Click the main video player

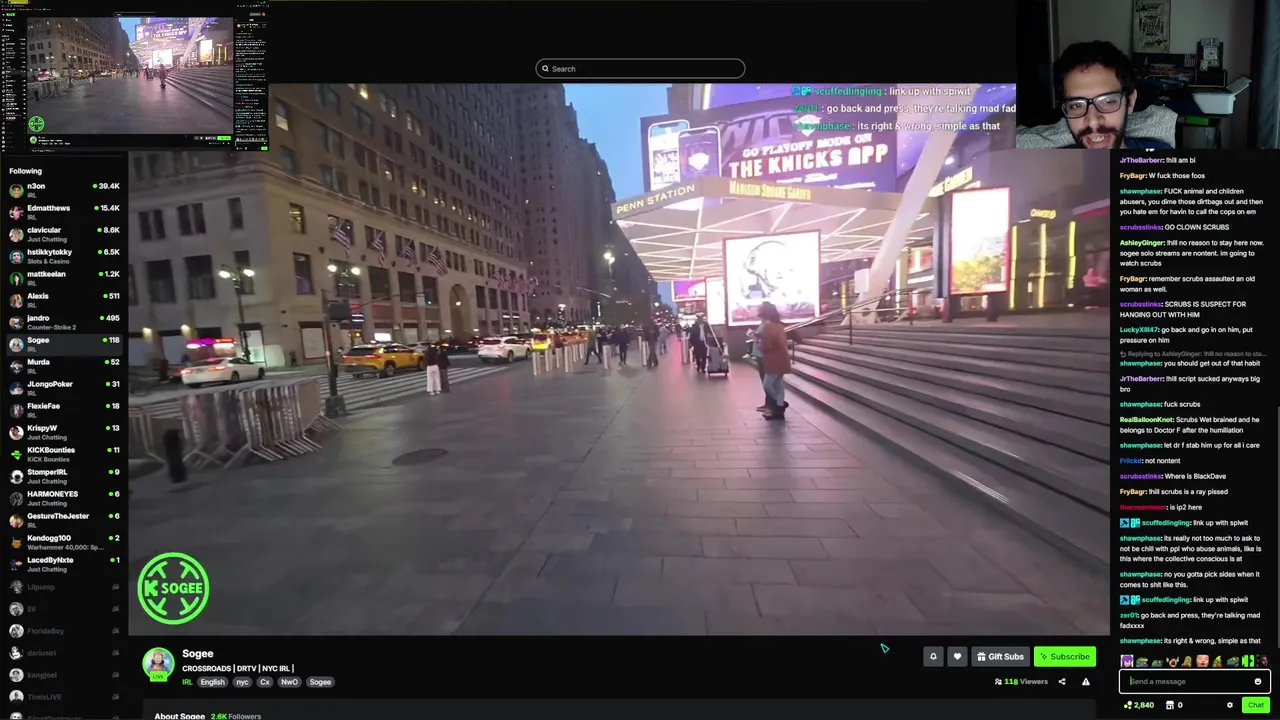tap(620, 360)
